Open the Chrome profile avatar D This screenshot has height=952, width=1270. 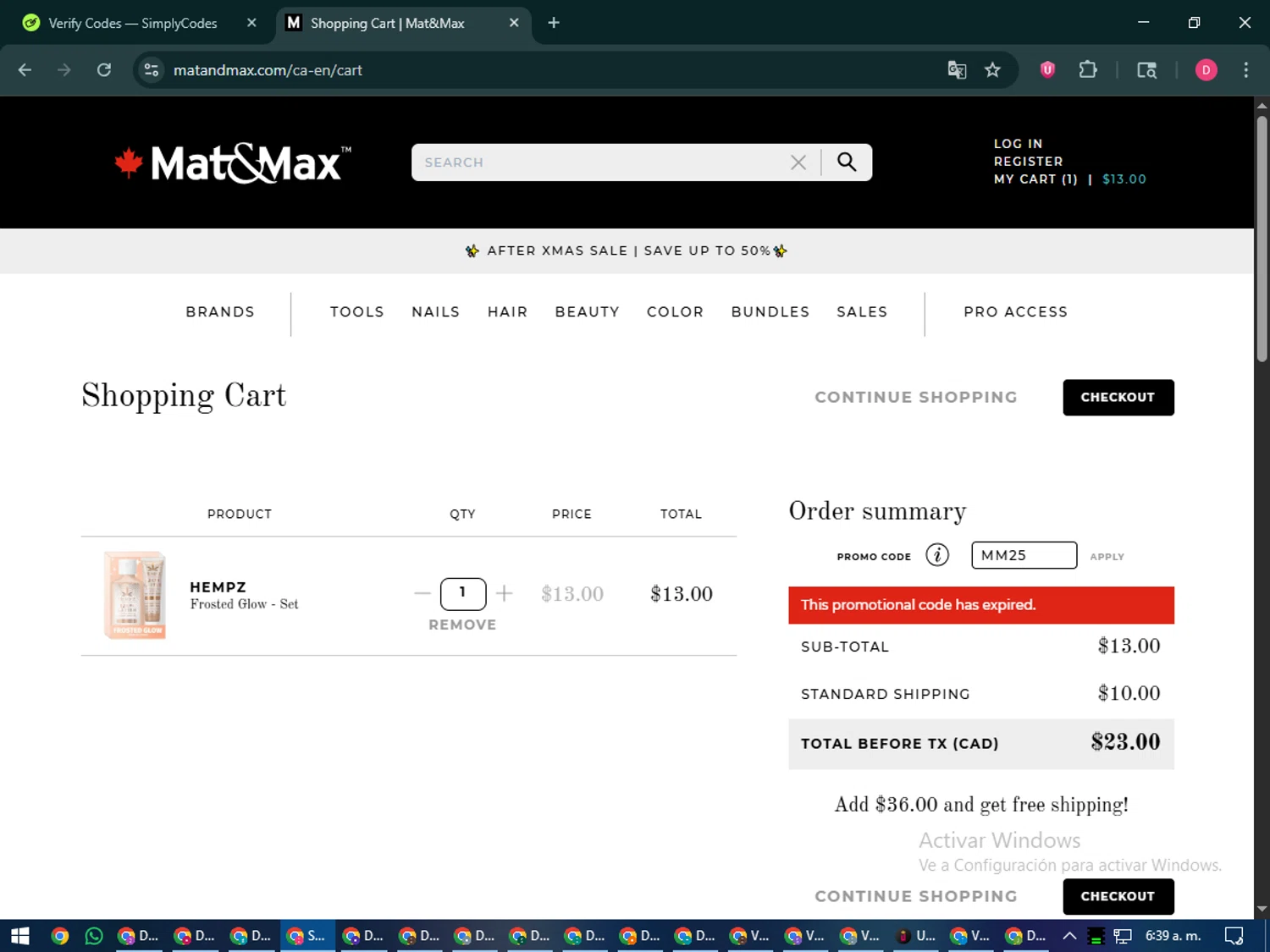click(1206, 70)
